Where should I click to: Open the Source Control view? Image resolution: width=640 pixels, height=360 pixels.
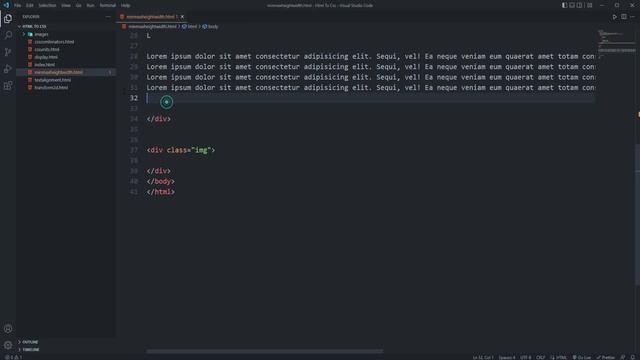click(x=8, y=52)
